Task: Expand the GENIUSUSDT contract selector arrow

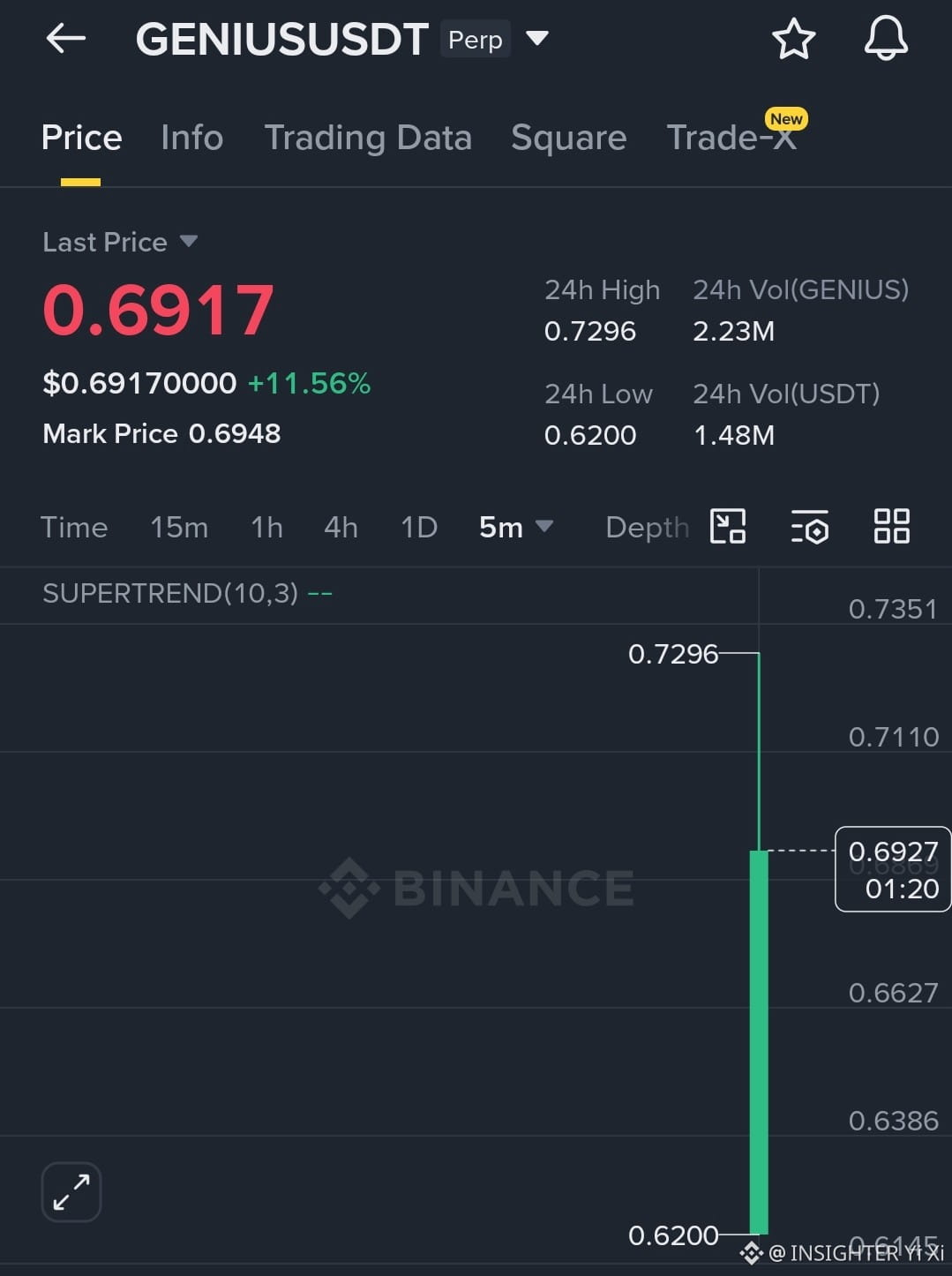Action: [x=537, y=38]
